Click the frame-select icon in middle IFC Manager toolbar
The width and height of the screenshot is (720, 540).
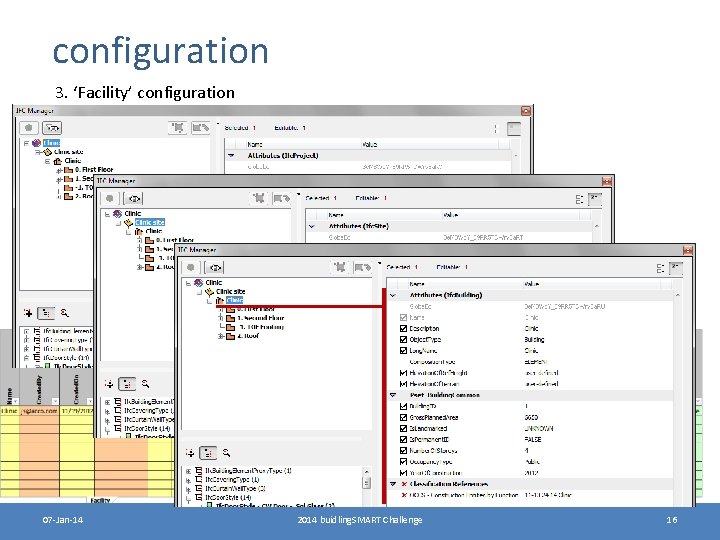259,198
